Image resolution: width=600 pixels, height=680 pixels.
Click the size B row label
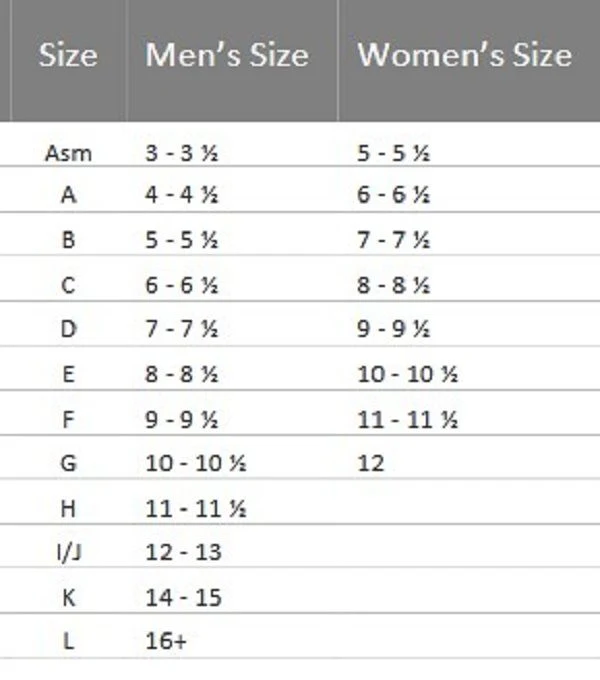[68, 240]
